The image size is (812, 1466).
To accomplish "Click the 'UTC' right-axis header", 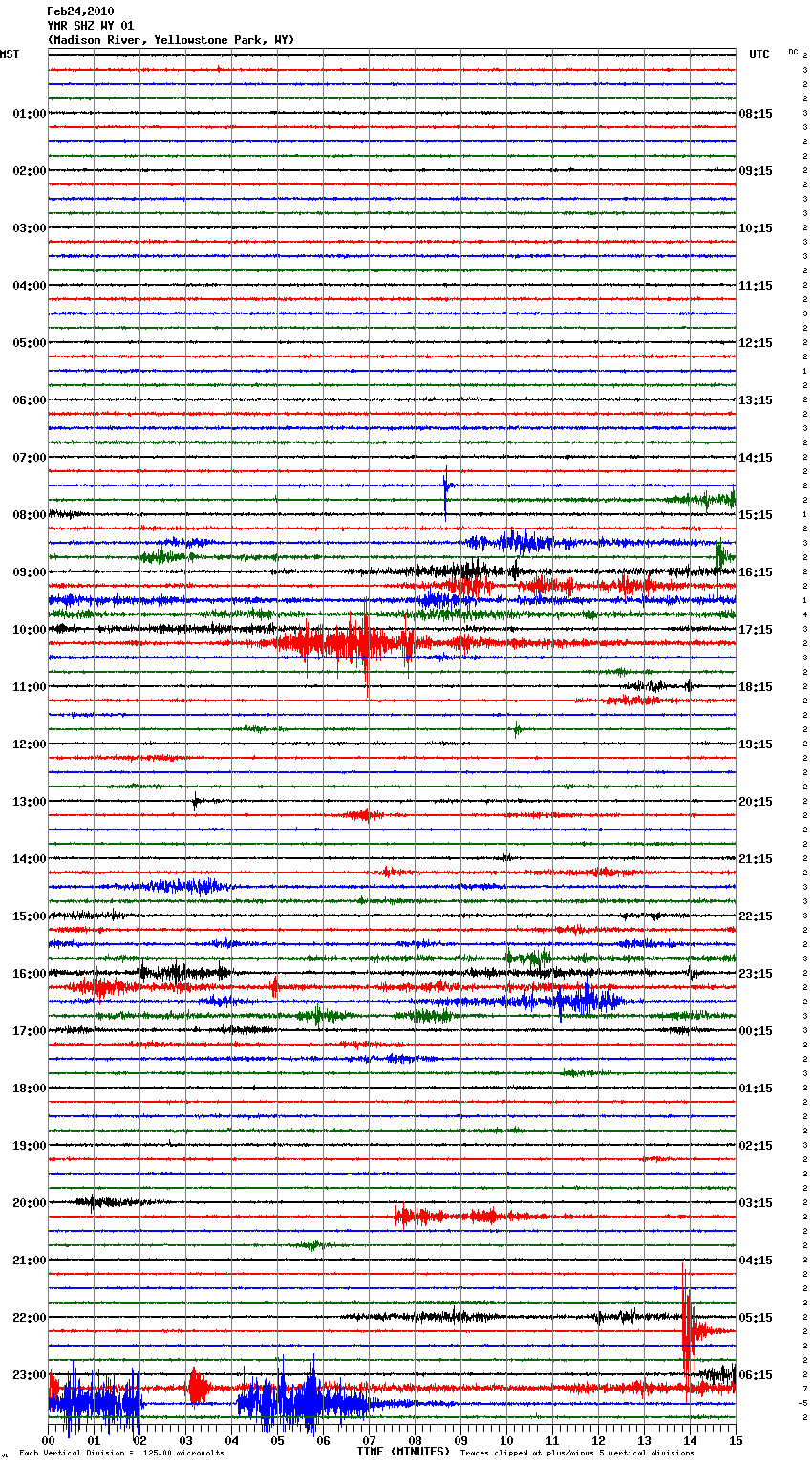I will [759, 54].
